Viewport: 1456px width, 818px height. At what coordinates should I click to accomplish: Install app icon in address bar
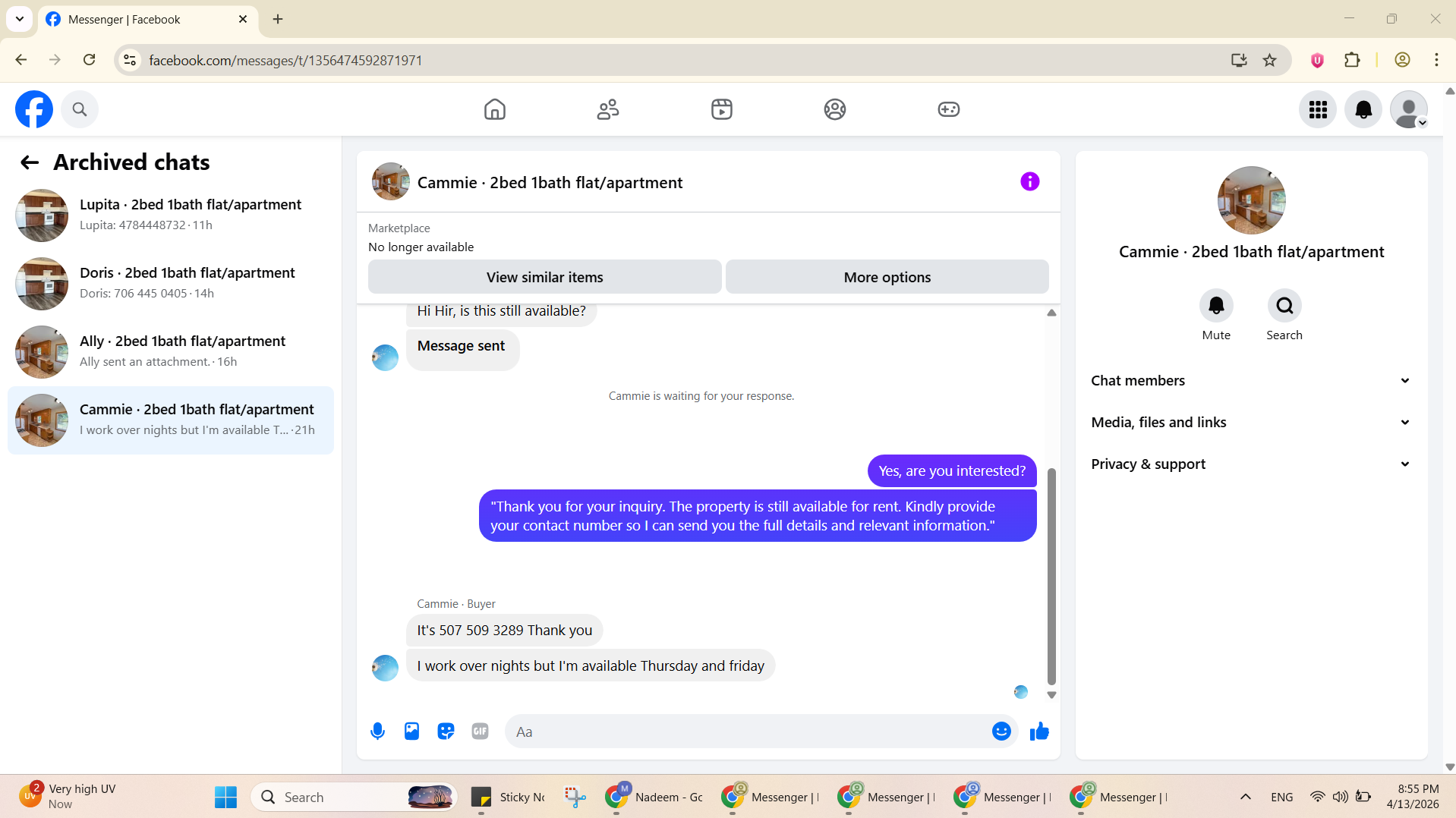click(x=1239, y=60)
